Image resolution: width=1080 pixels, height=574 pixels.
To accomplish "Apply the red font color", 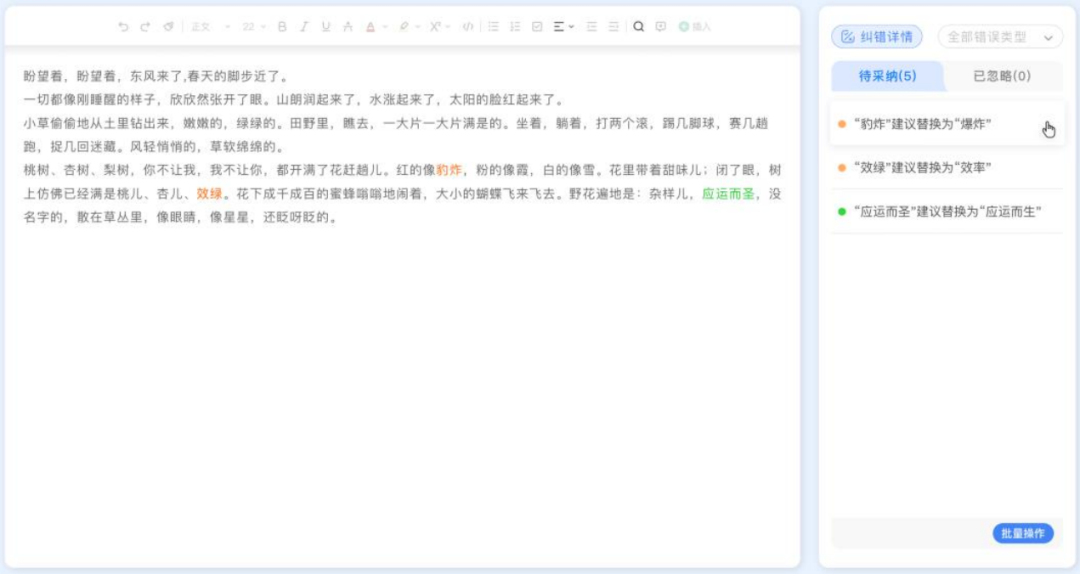I will (371, 27).
